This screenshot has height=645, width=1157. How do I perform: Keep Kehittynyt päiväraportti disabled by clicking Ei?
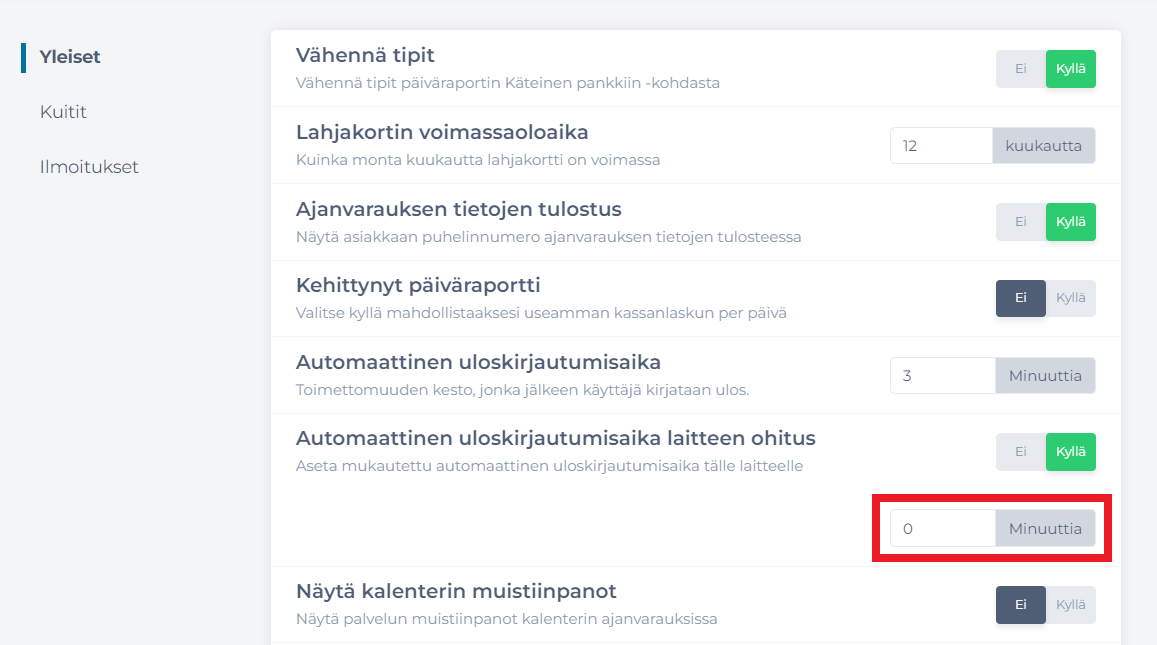[1020, 297]
